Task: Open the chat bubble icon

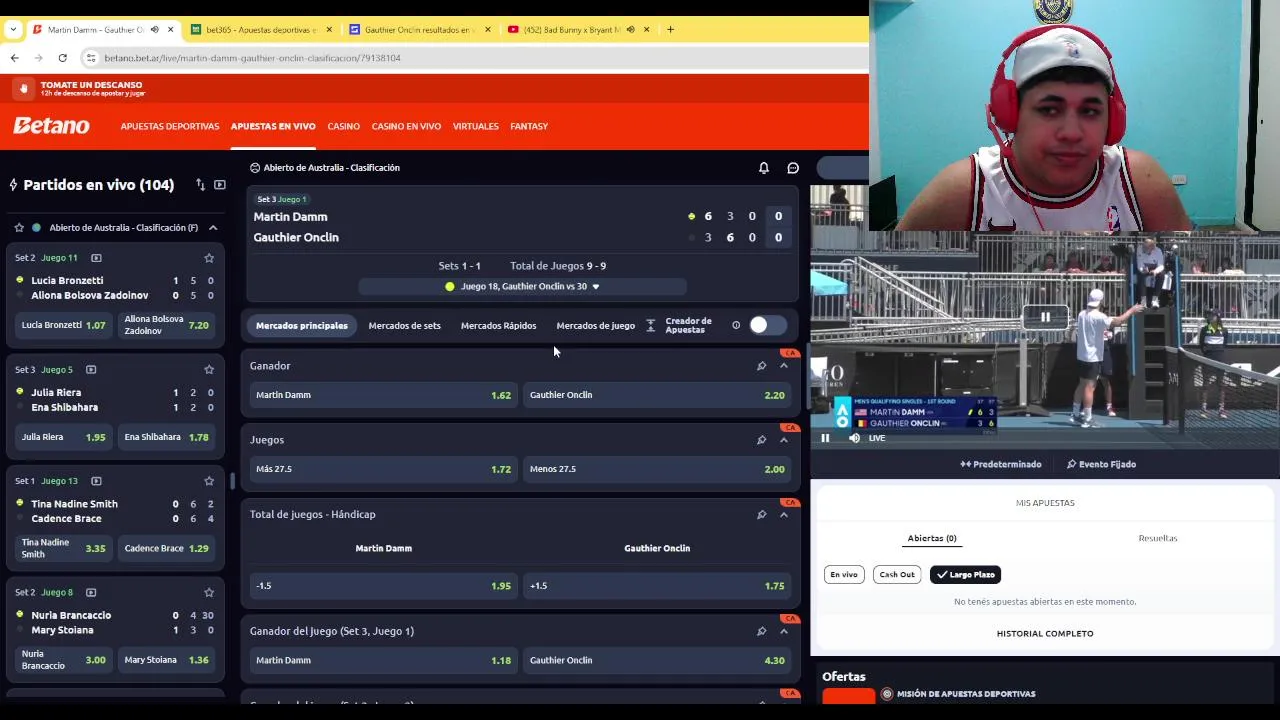Action: 793,168
